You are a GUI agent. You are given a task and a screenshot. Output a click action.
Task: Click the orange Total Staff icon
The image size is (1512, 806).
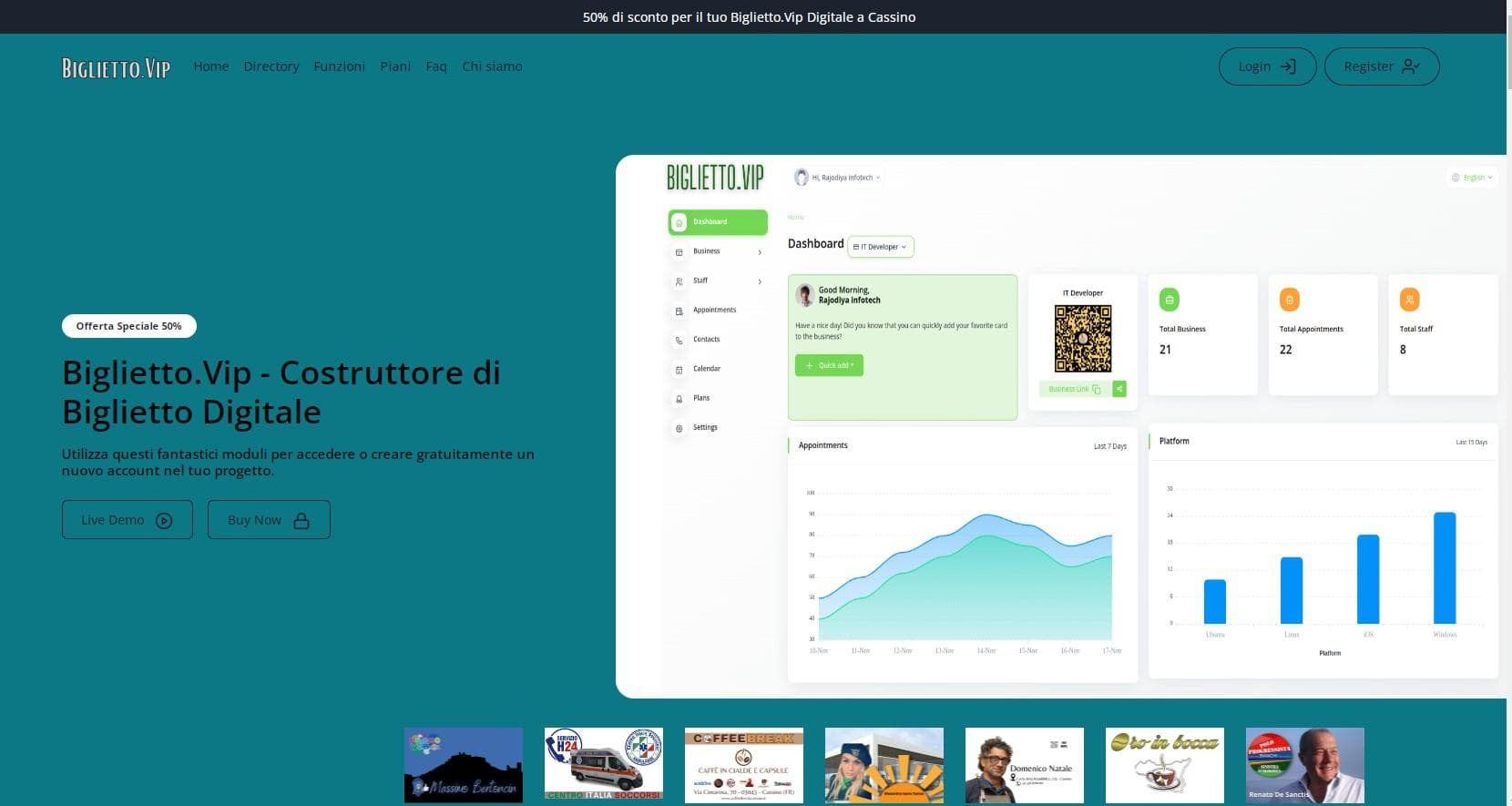(x=1409, y=300)
